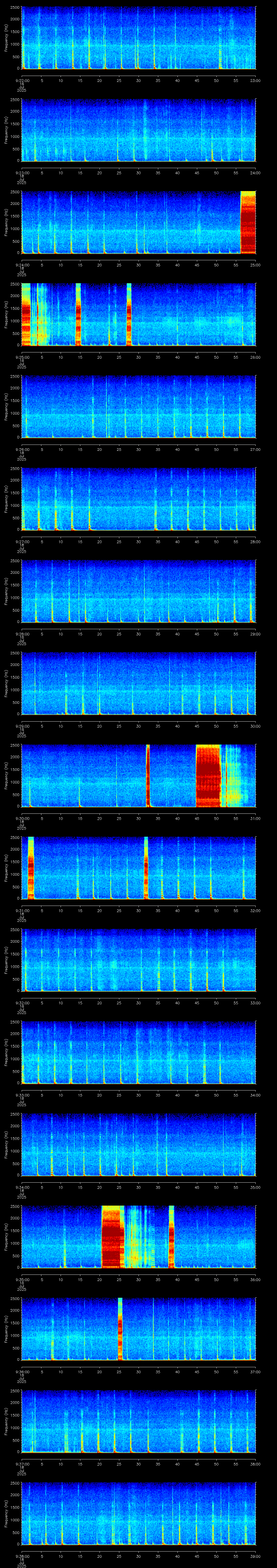Select the '9:27:00' axis label

[22, 542]
